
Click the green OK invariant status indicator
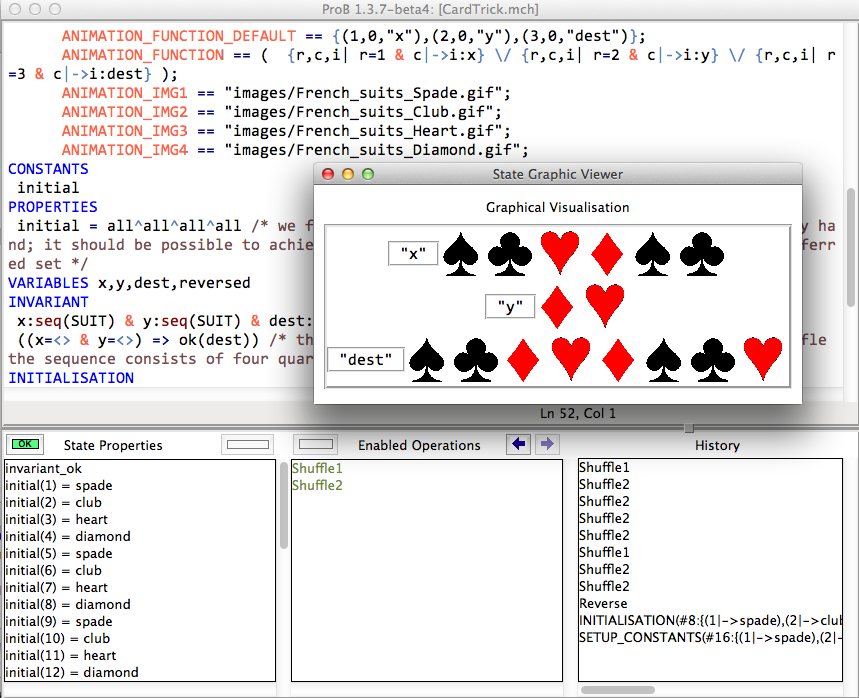pos(25,444)
